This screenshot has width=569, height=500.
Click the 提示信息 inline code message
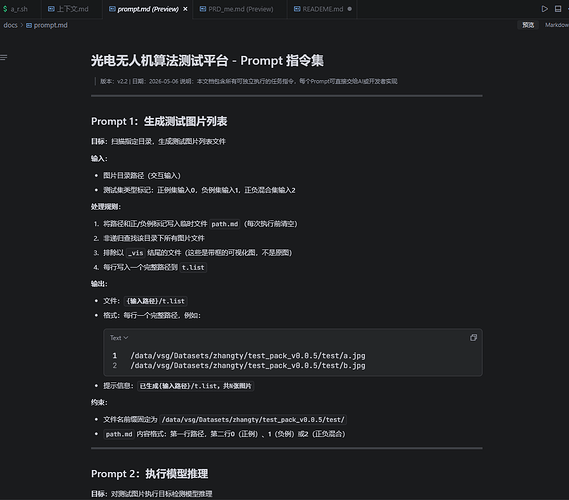(196, 386)
